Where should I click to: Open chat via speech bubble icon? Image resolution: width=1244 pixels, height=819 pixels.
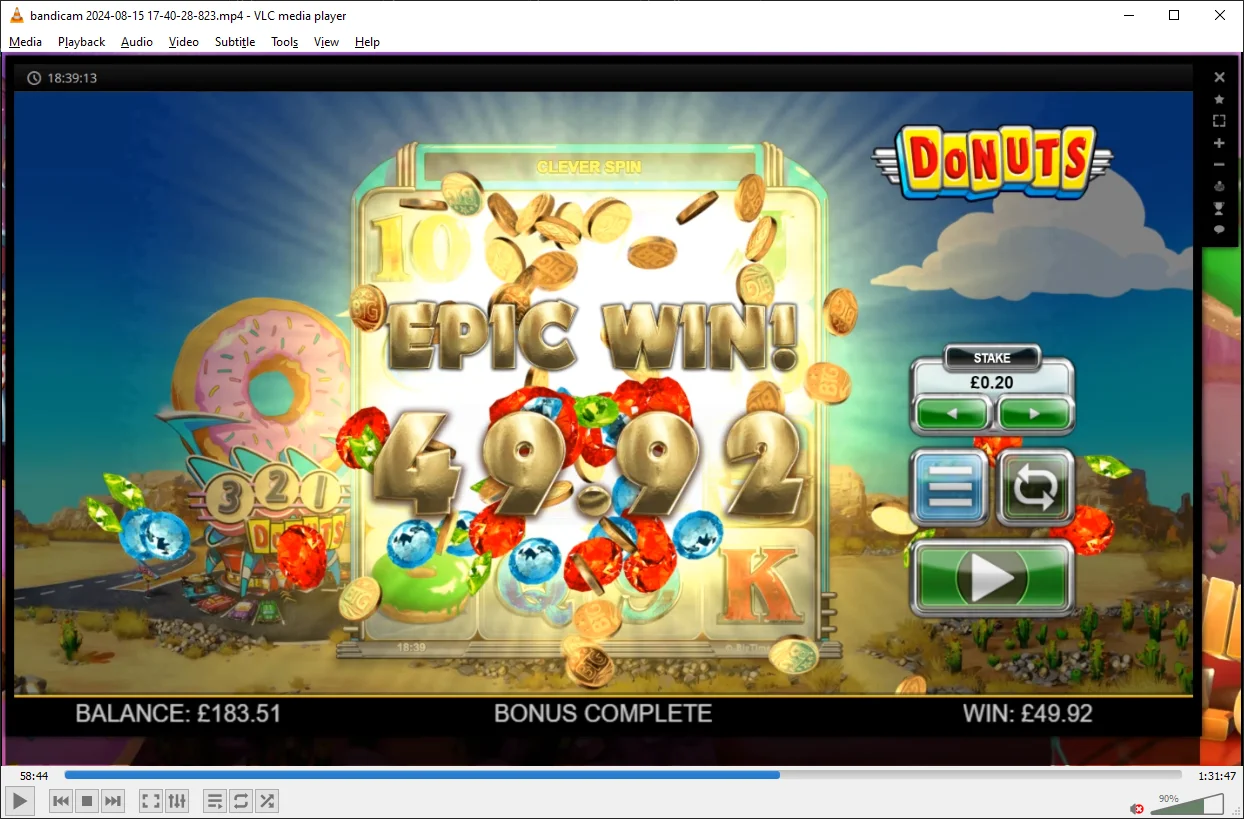pos(1219,229)
